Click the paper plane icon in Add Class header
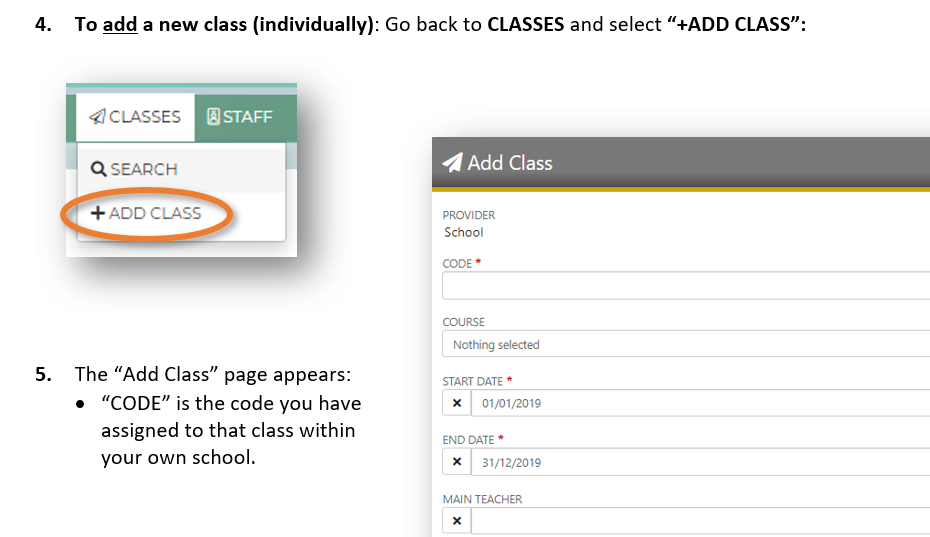 [452, 163]
